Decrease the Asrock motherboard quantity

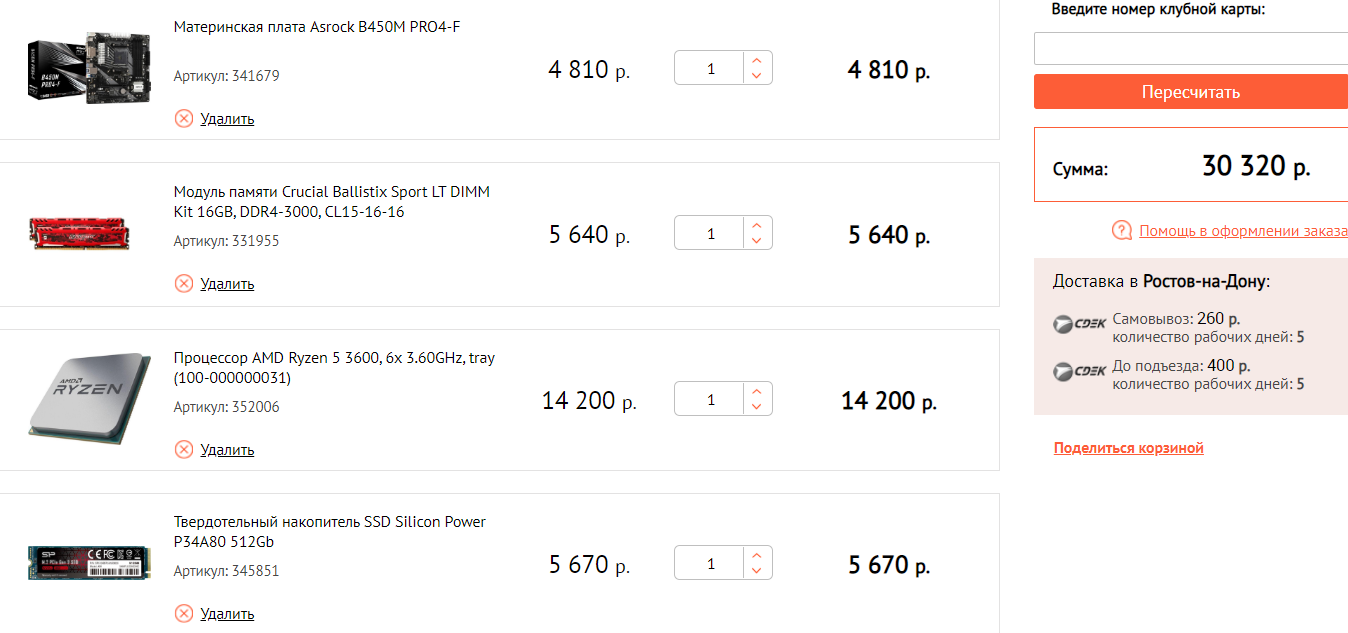757,77
